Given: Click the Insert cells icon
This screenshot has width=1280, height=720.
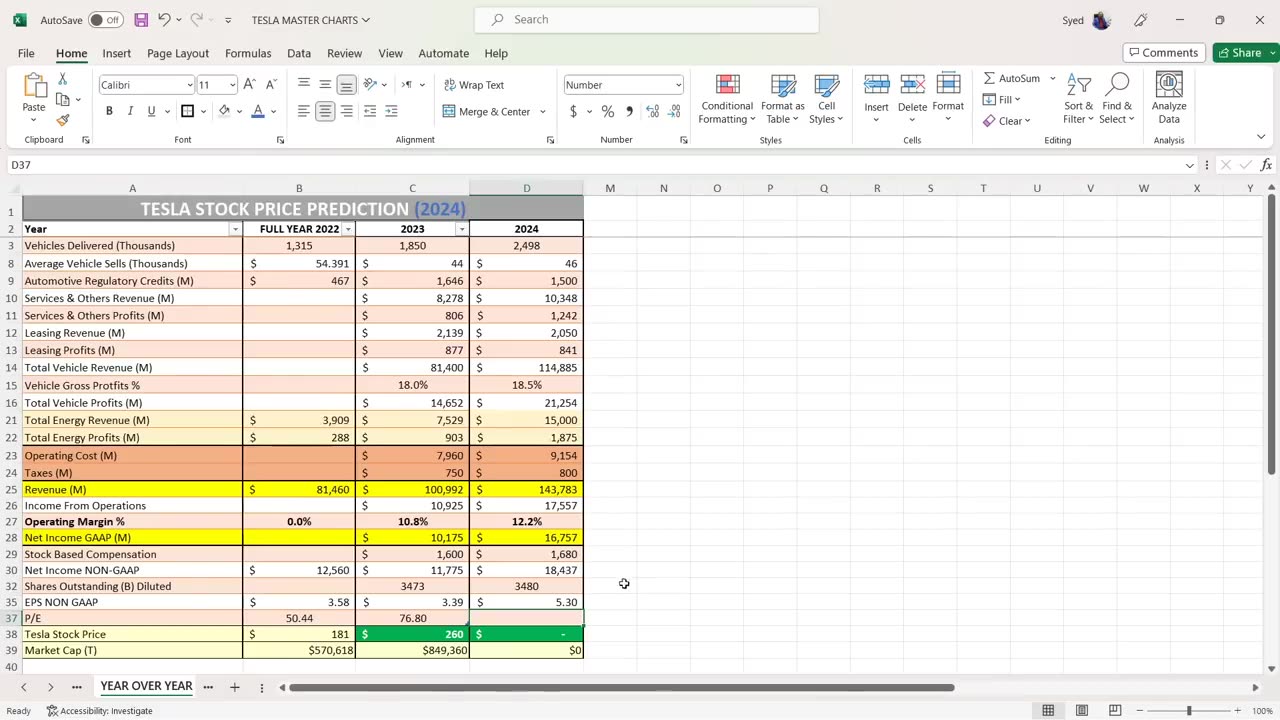Looking at the screenshot, I should 876,85.
